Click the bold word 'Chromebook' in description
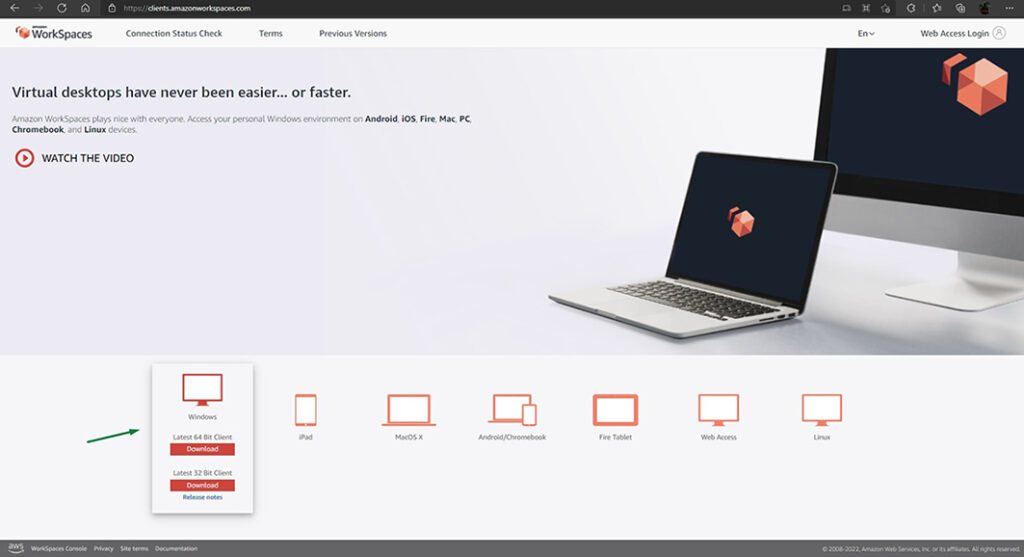The image size is (1024, 557). coord(38,129)
